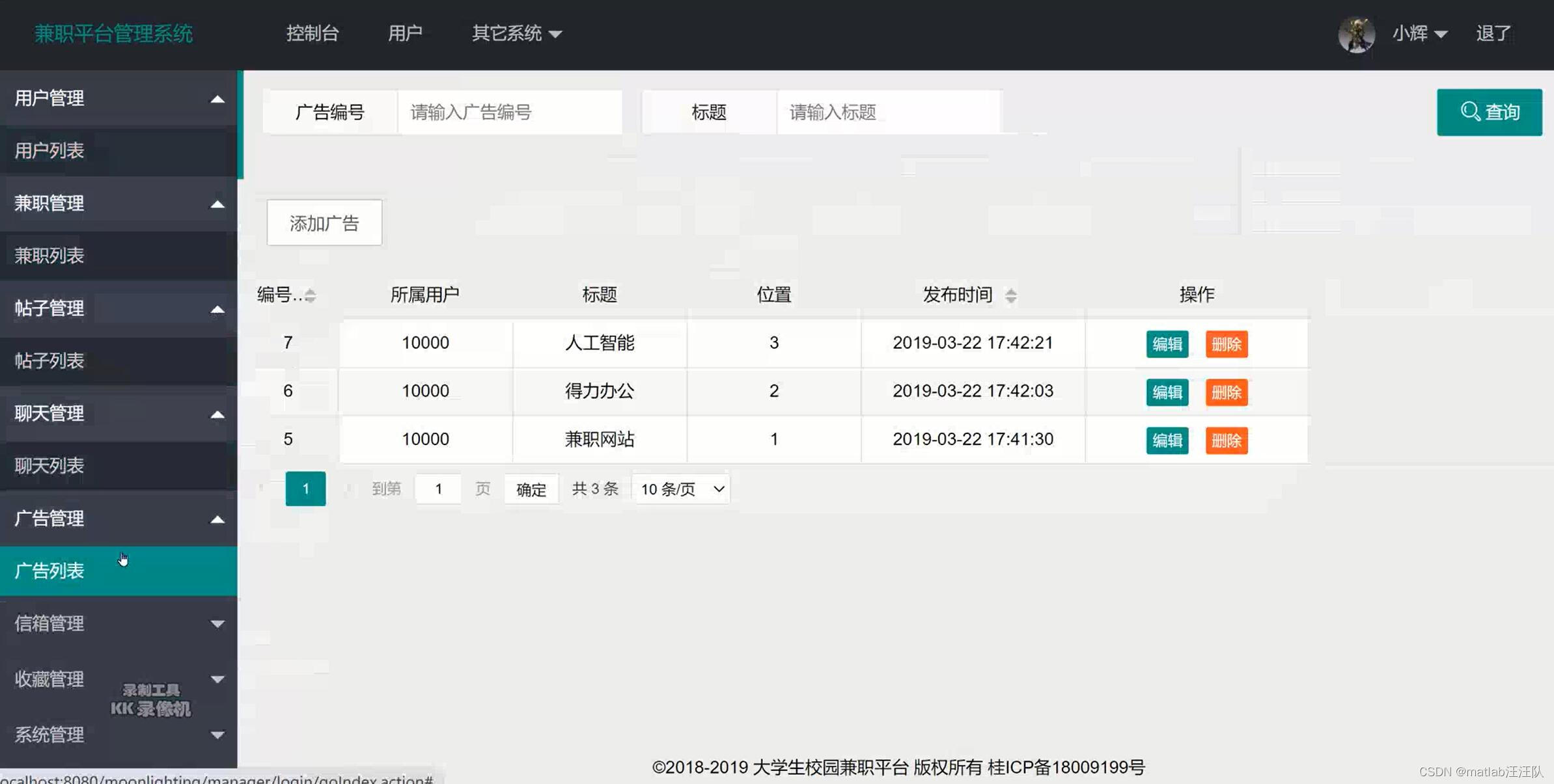Sort by 编号 column arrows

(x=311, y=295)
